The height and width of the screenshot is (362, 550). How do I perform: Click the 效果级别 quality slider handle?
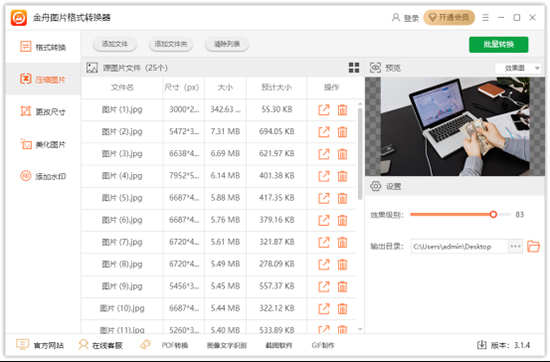coord(493,214)
